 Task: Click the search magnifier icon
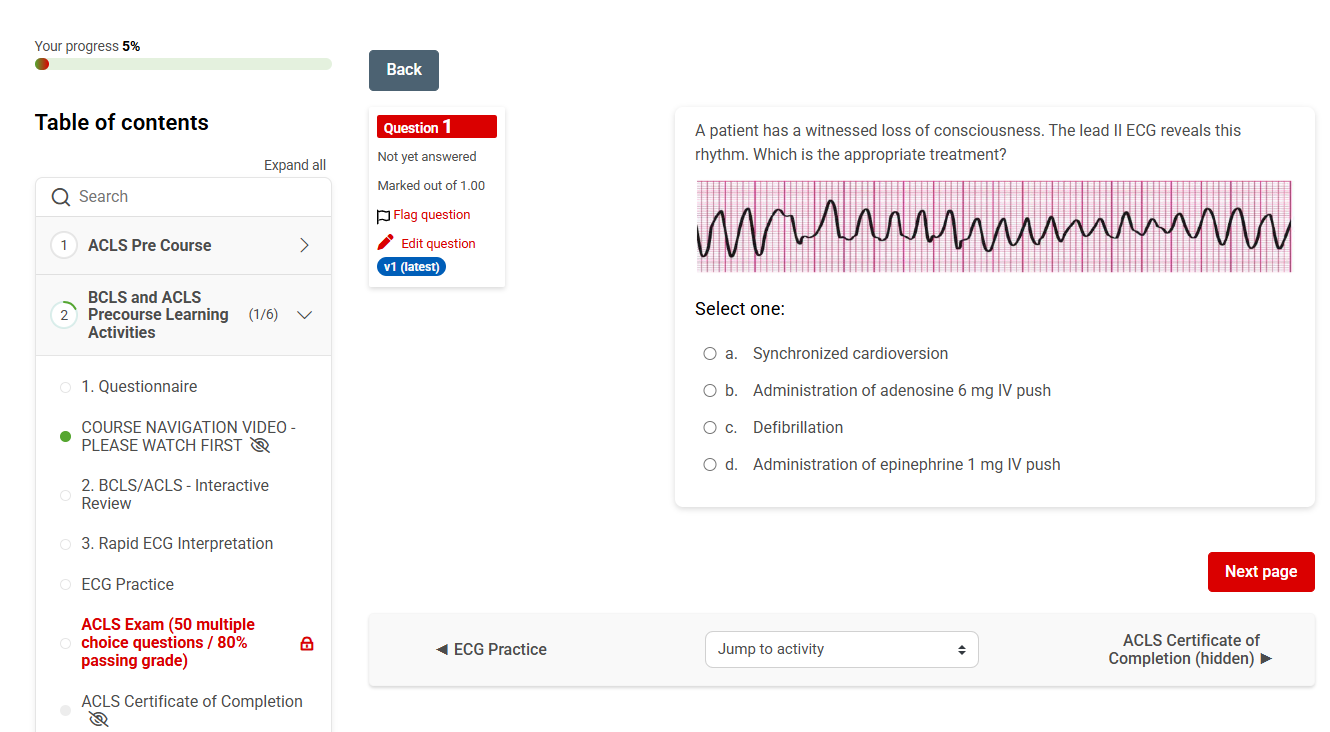[61, 197]
